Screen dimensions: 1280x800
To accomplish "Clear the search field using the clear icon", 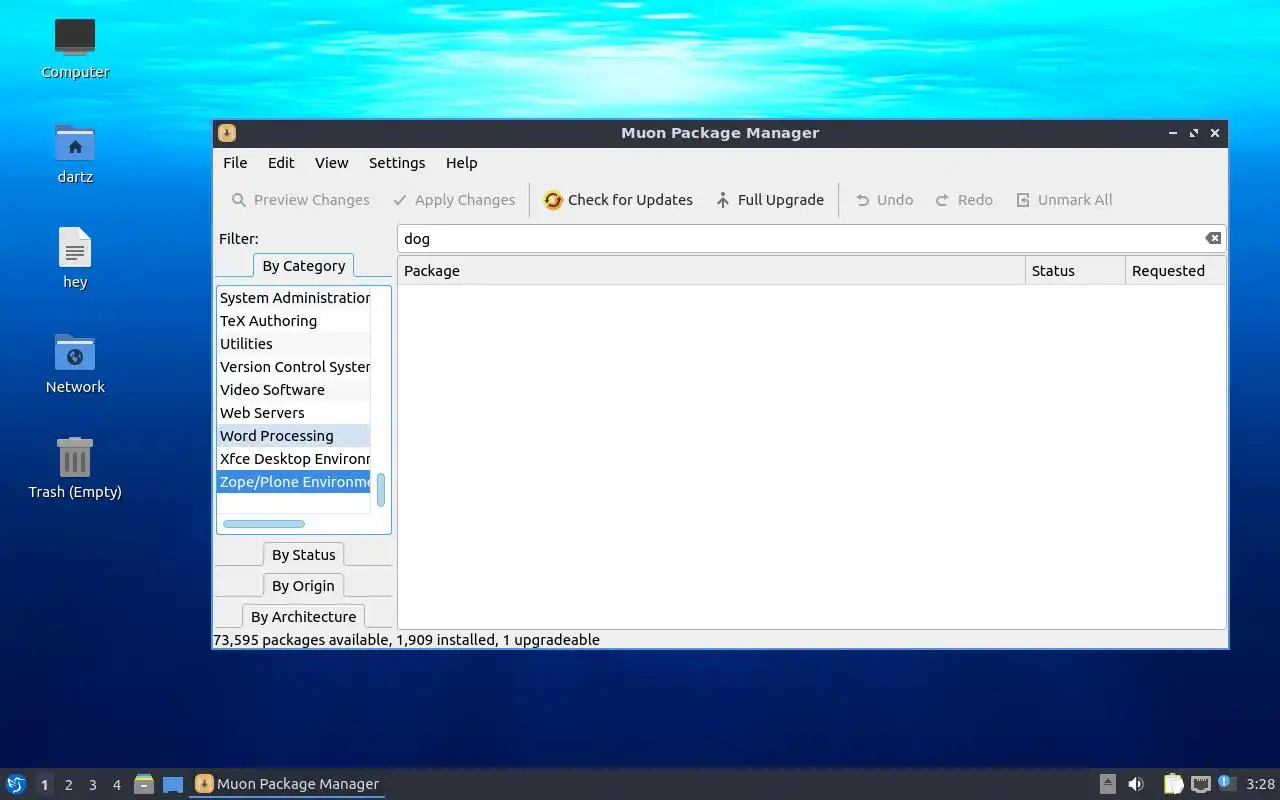I will point(1212,238).
